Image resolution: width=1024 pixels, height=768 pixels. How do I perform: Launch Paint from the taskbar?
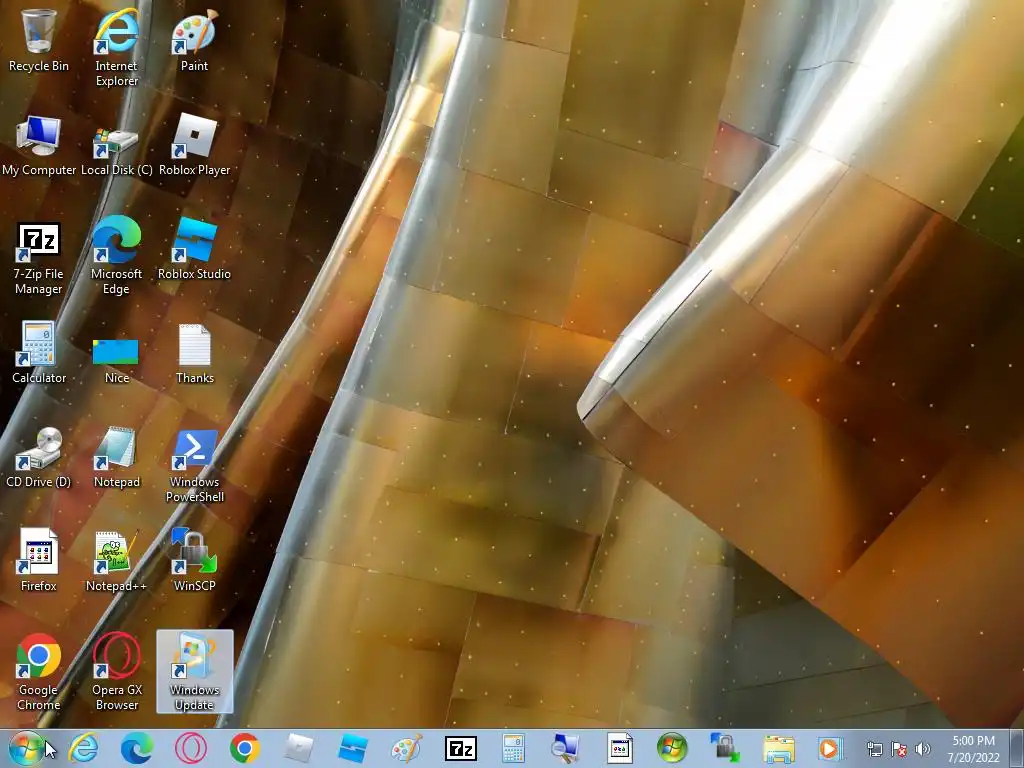click(x=406, y=748)
